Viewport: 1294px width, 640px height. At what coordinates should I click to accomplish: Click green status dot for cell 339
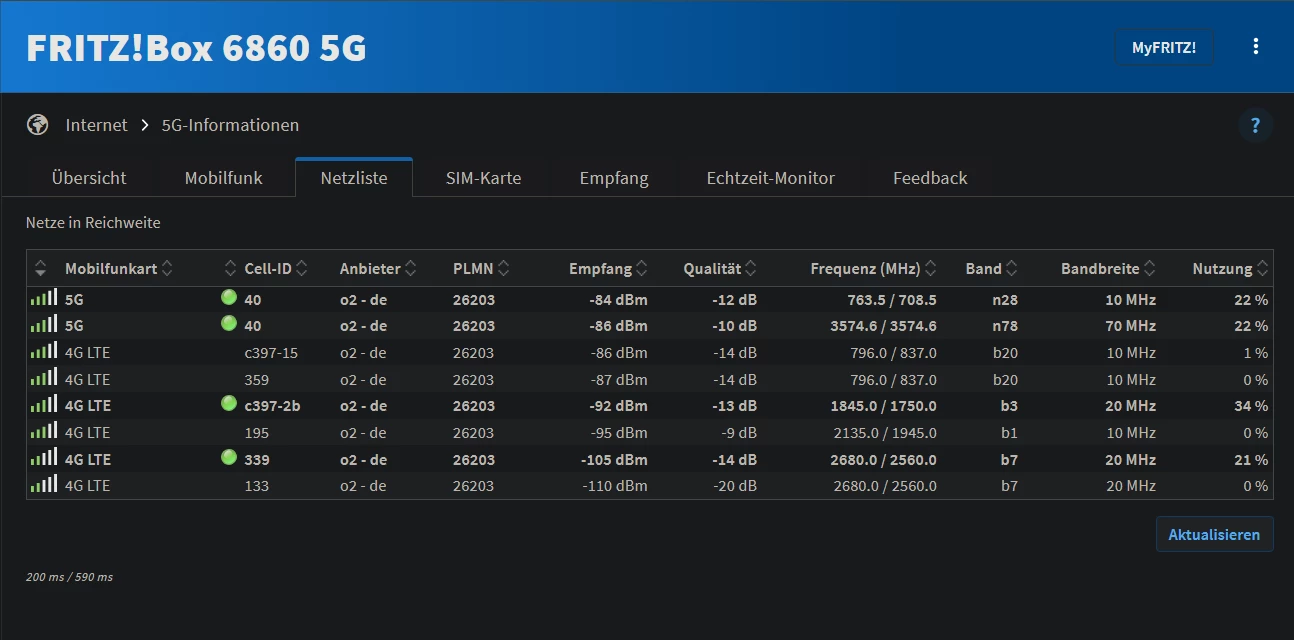pos(229,457)
